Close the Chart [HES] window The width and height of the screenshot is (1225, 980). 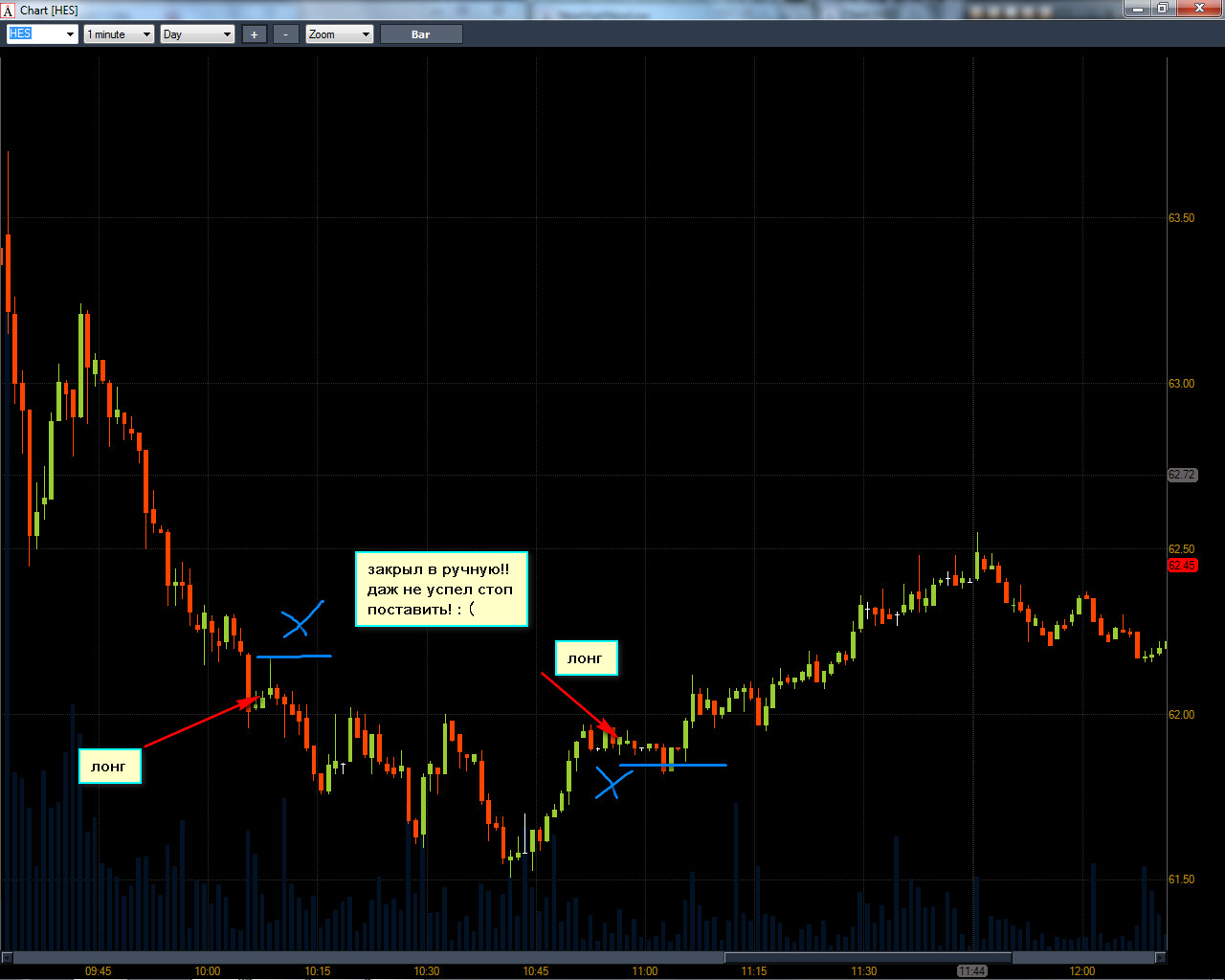[x=1199, y=8]
